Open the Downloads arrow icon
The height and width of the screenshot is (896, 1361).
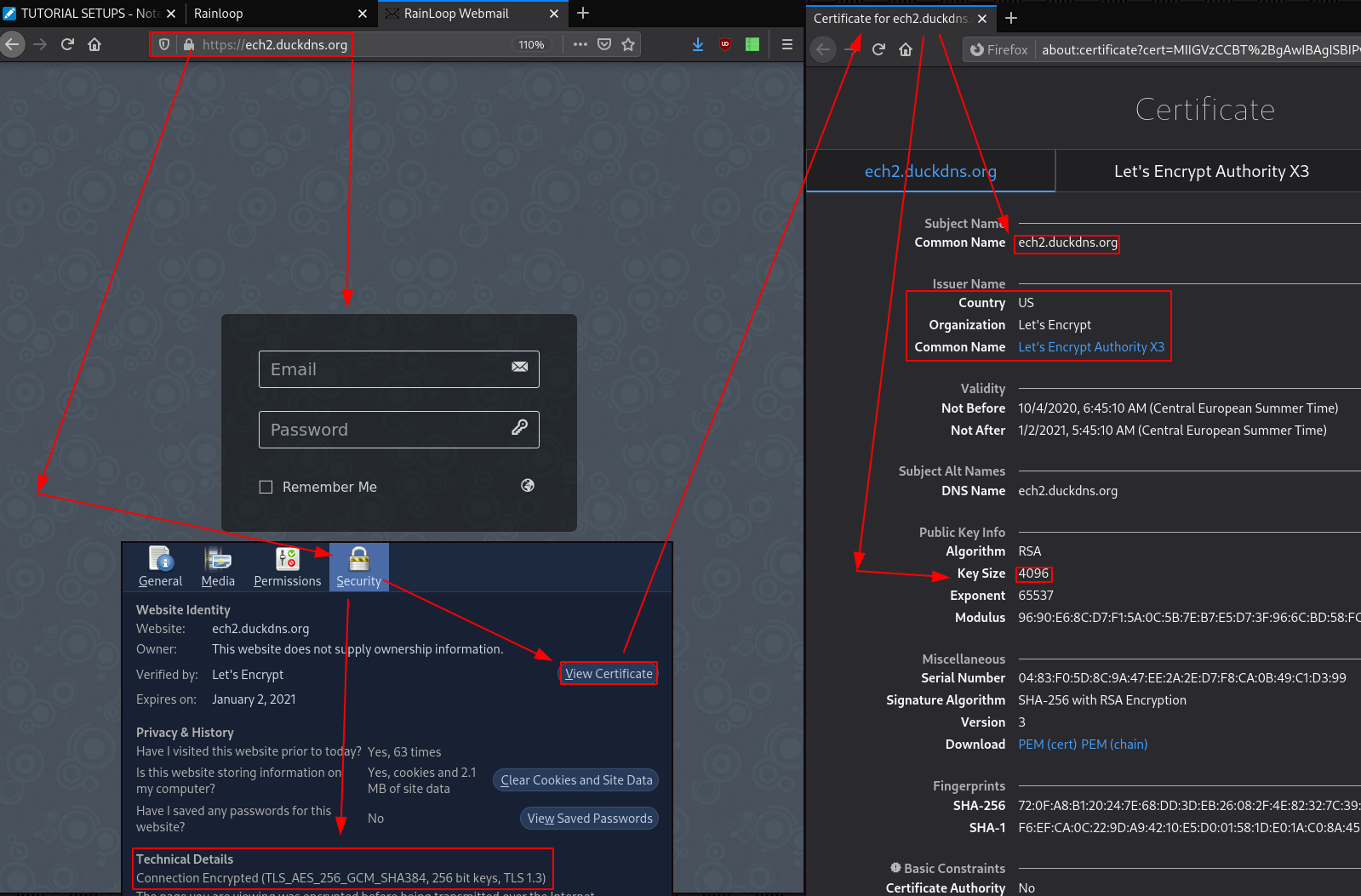click(x=698, y=44)
